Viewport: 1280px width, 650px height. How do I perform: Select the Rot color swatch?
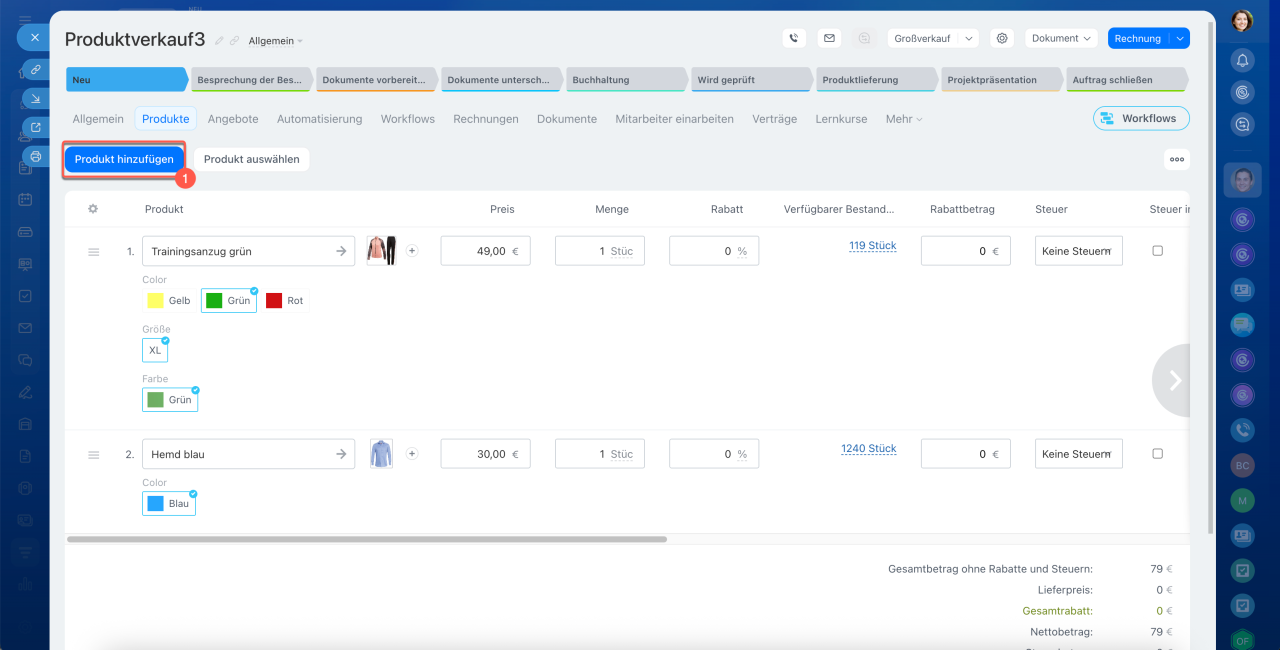point(286,301)
